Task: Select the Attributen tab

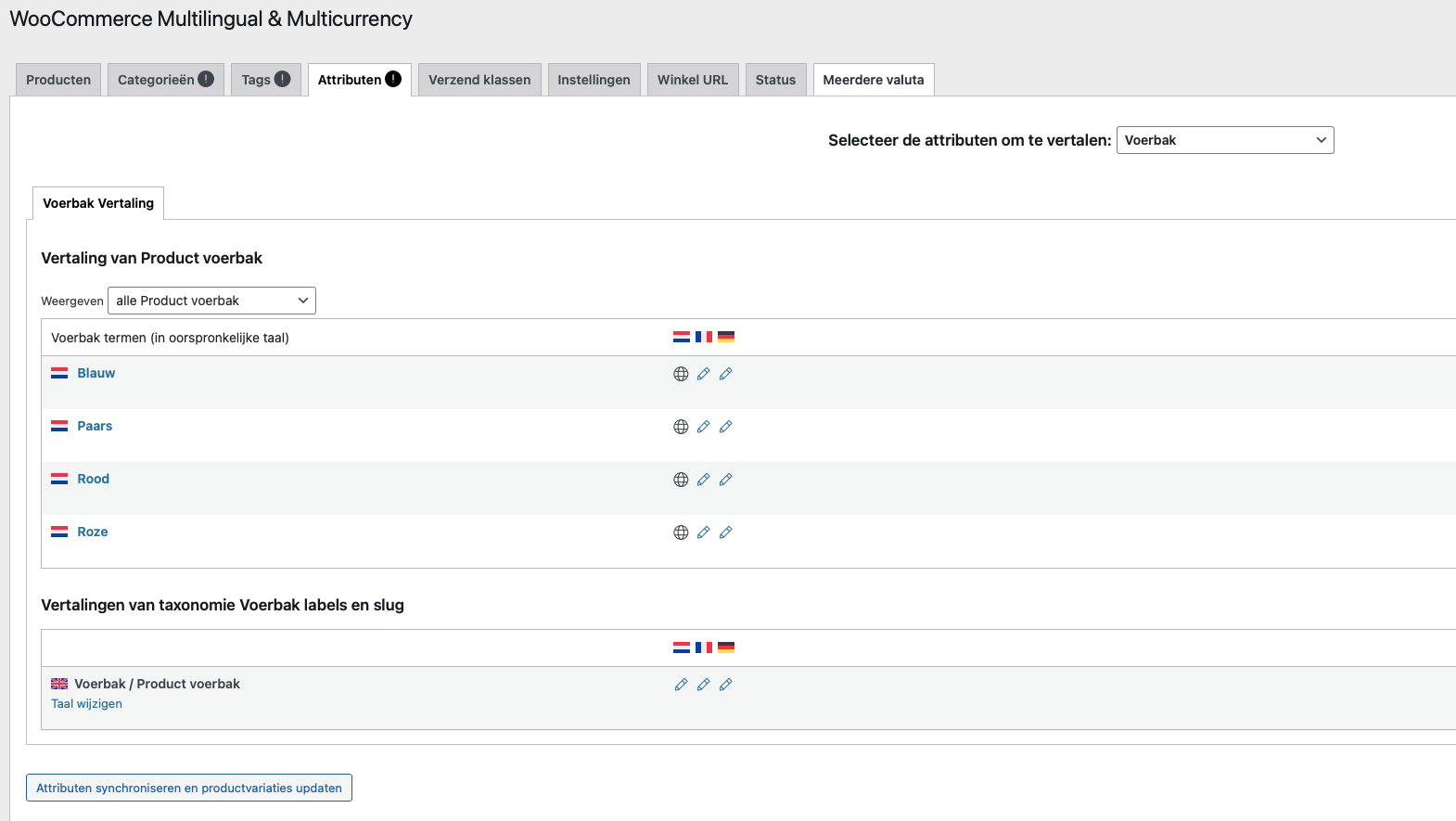Action: (x=360, y=80)
